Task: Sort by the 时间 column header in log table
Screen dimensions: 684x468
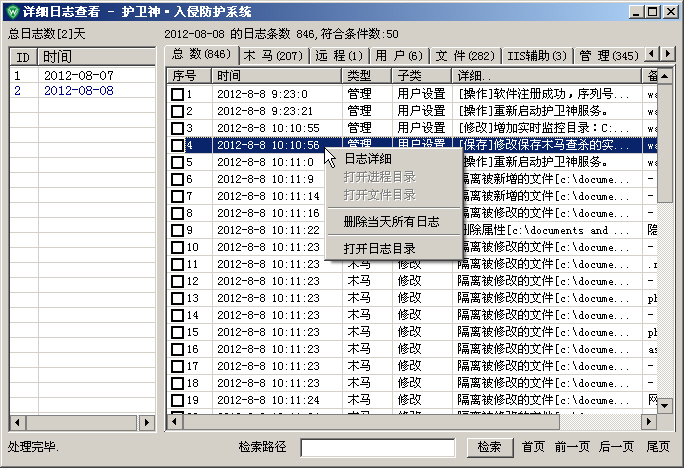Action: pyautogui.click(x=277, y=75)
